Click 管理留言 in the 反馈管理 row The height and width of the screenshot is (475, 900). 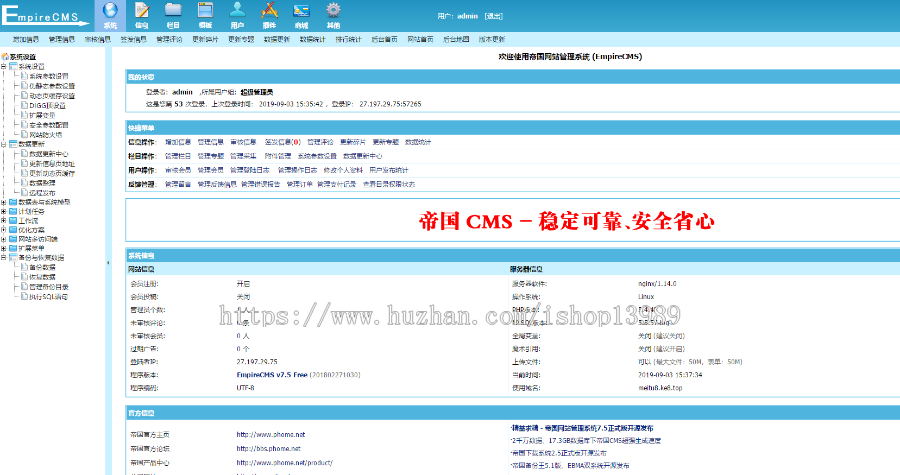point(178,184)
